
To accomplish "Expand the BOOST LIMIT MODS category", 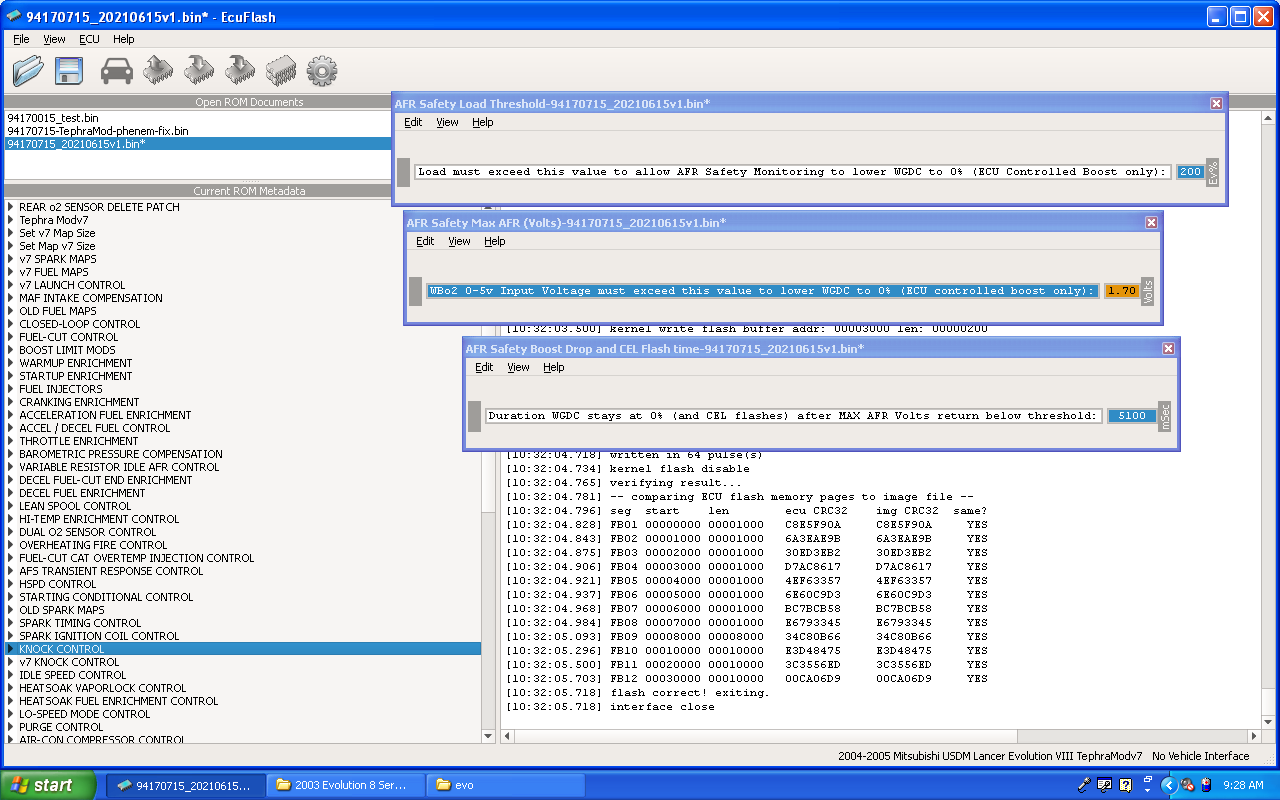I will 11,350.
